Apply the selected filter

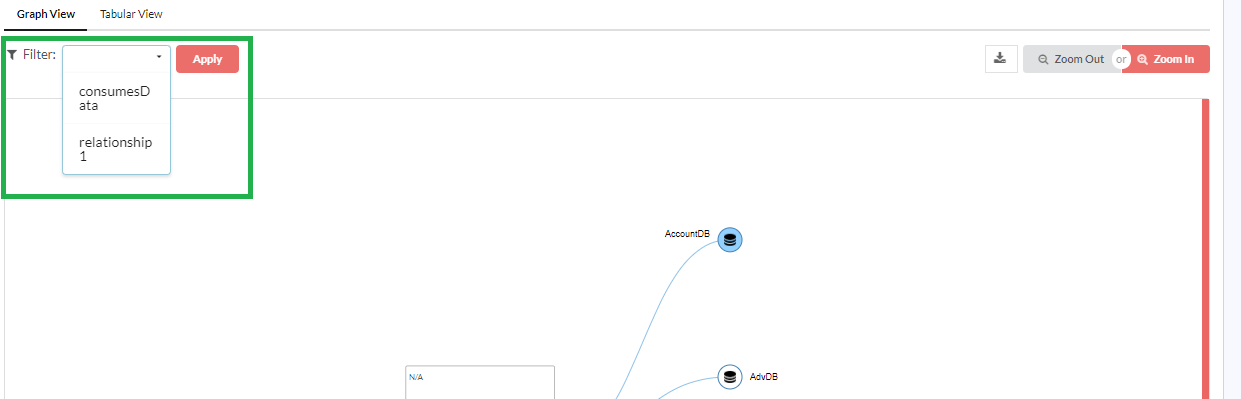coord(207,59)
